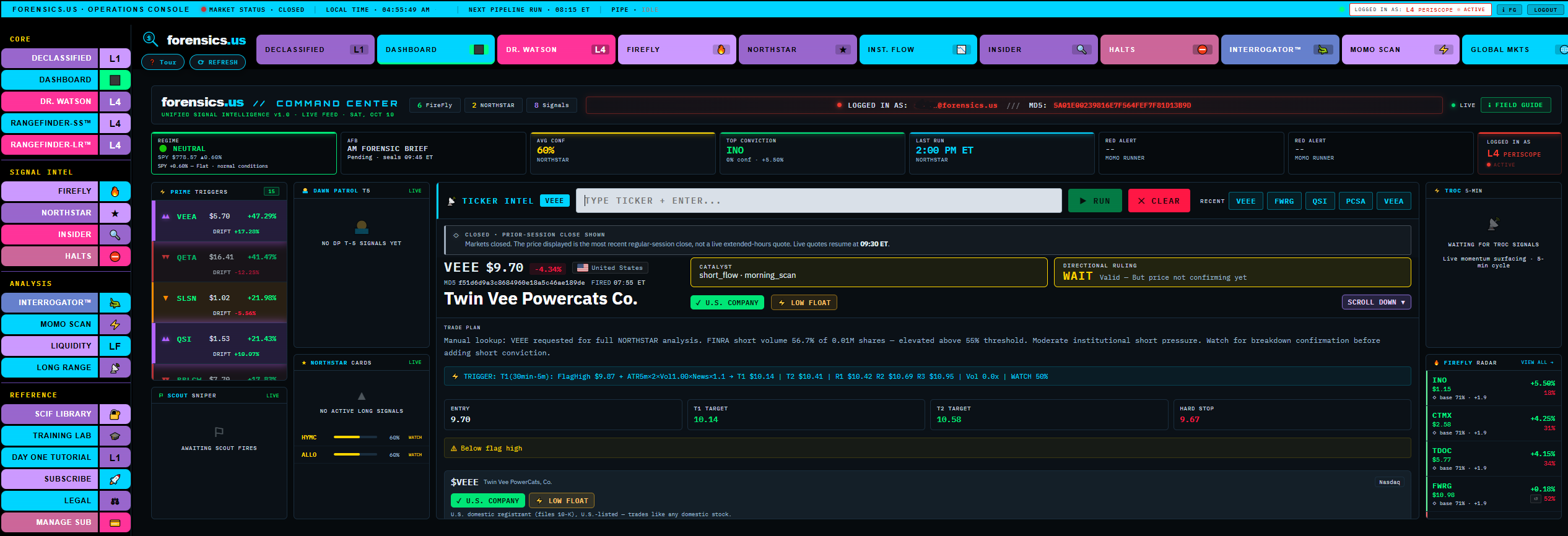Click the magnifier icon beside INSIDER in sidebar
The image size is (1568, 536).
click(115, 235)
